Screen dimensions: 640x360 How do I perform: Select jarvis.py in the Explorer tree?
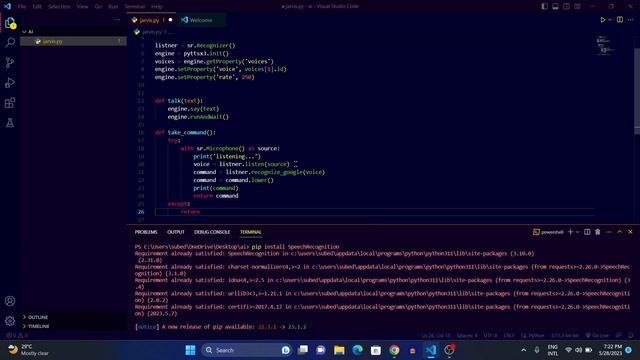click(x=73, y=41)
